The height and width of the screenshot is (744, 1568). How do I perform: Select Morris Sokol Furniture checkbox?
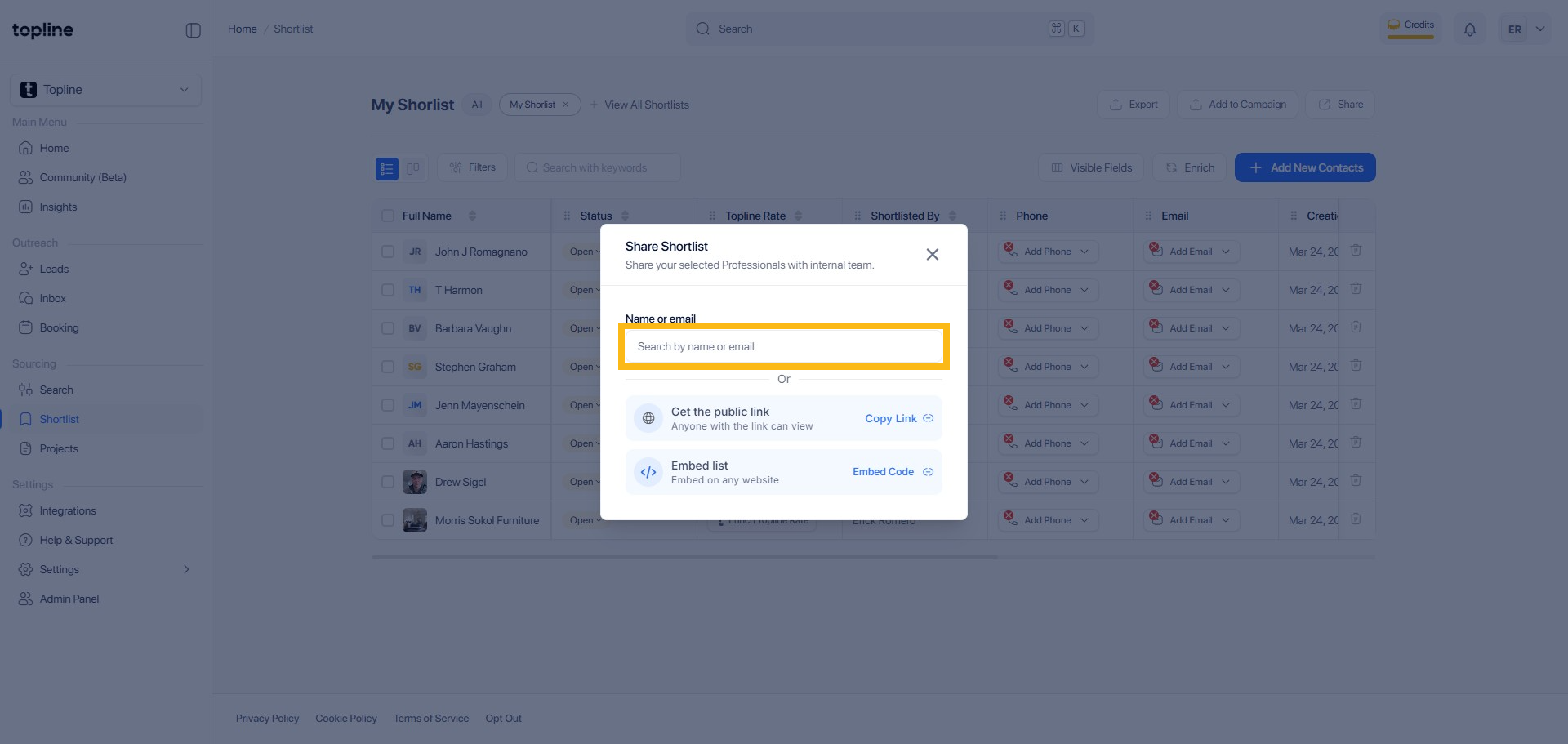388,521
